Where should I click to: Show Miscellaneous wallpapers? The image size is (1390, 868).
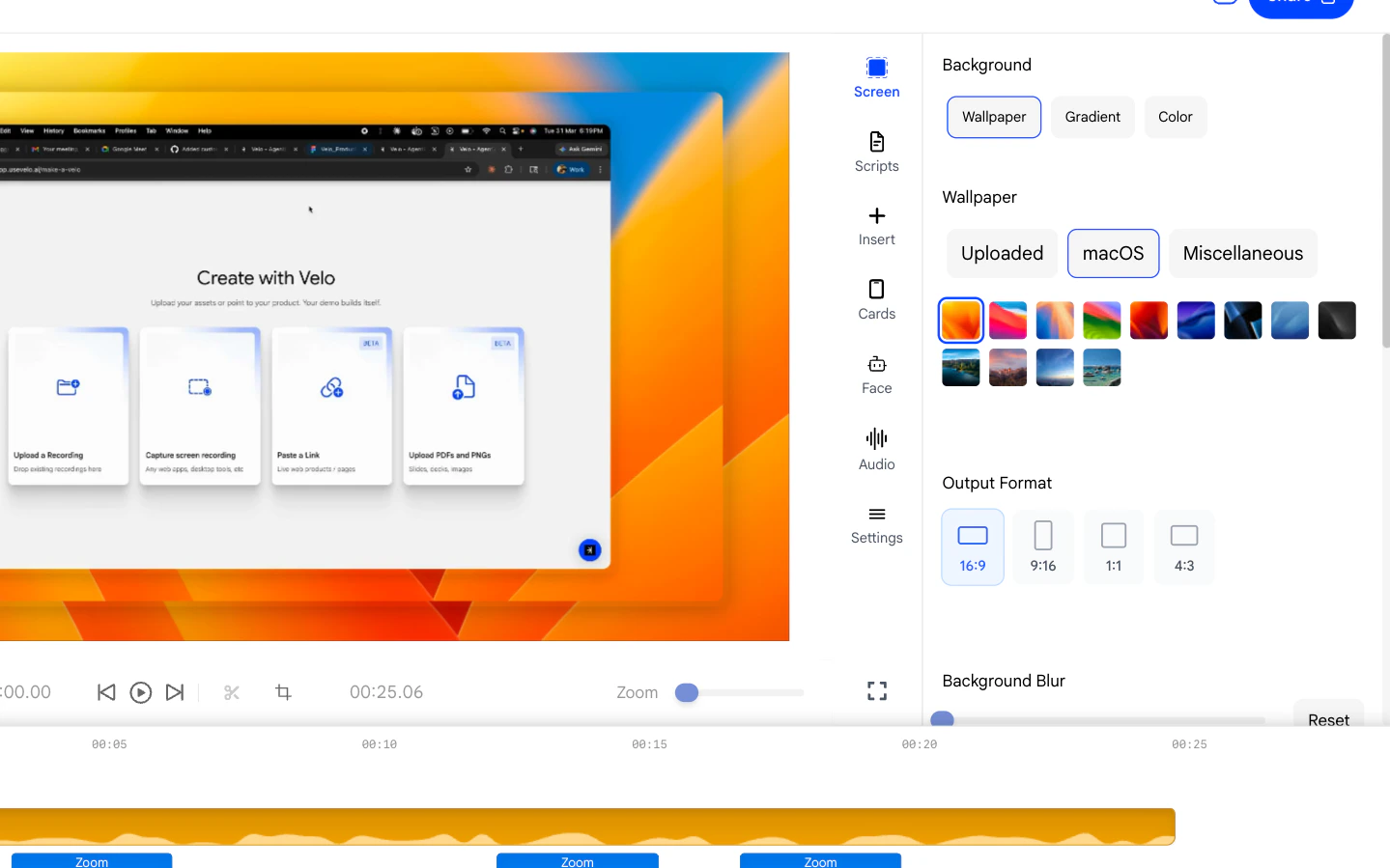click(x=1243, y=253)
